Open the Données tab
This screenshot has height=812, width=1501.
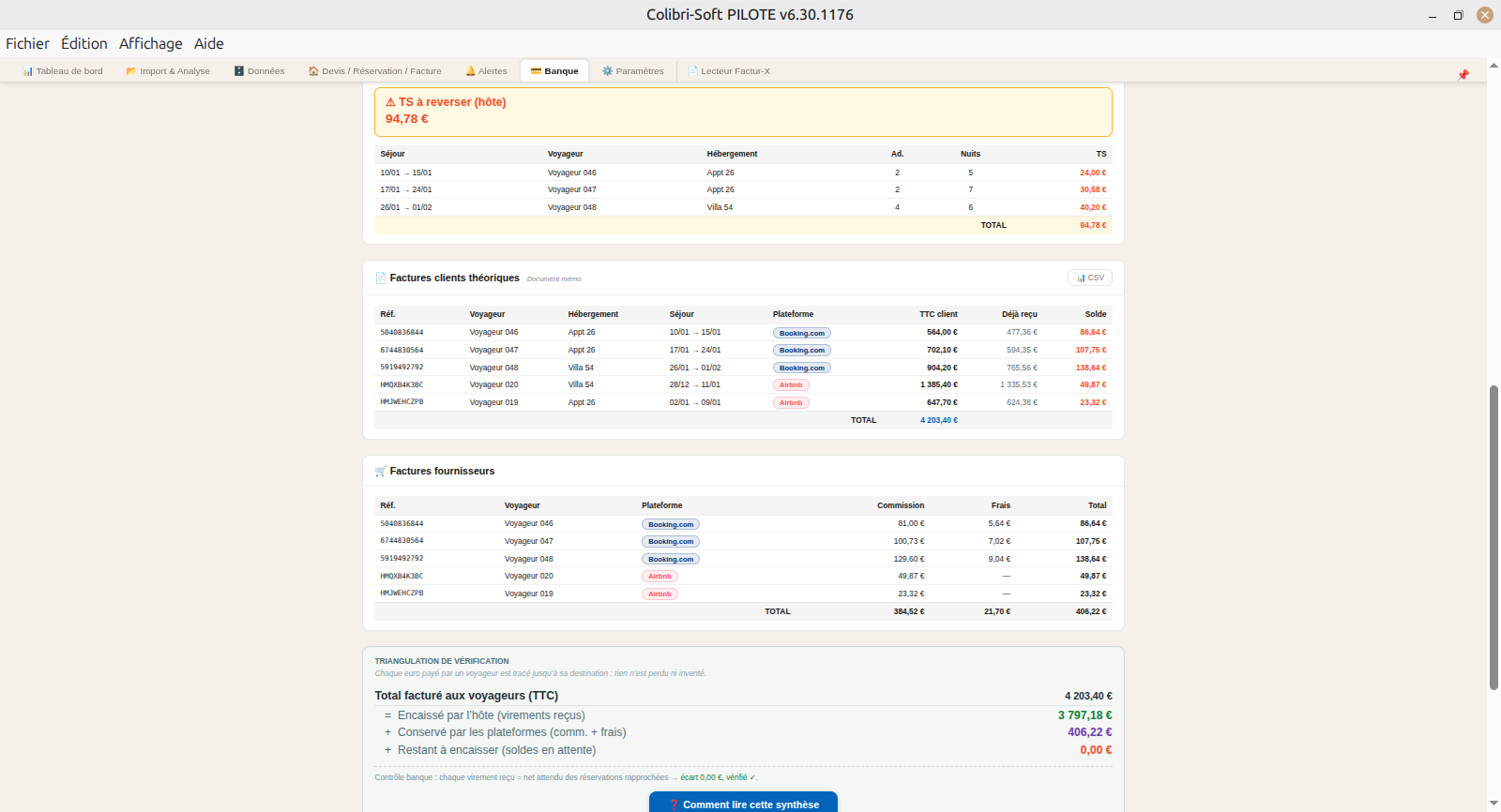point(259,71)
